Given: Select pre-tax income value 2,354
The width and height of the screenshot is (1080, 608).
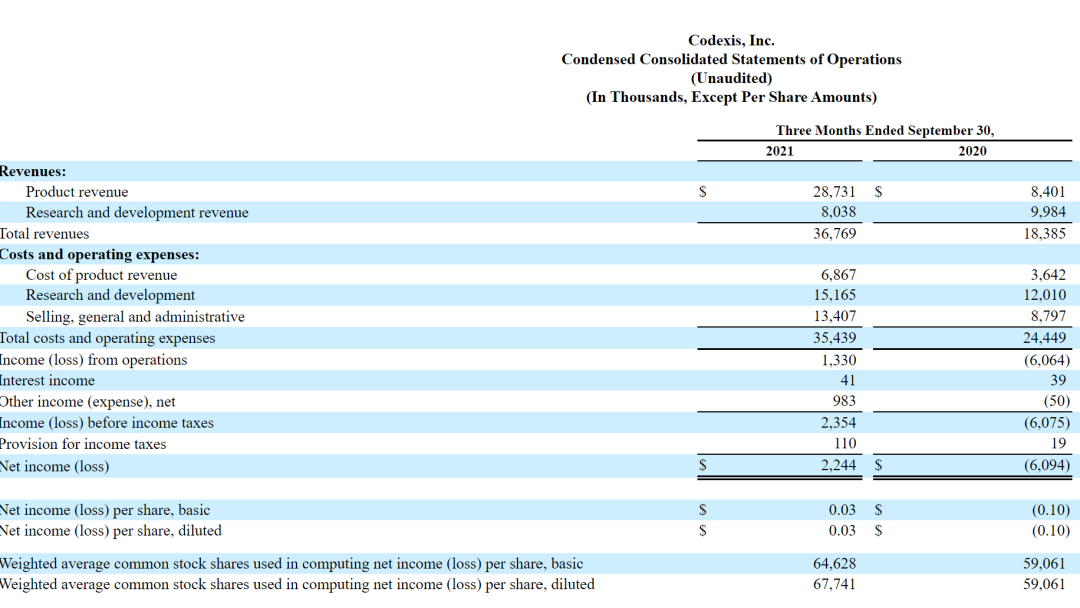Looking at the screenshot, I should [838, 423].
